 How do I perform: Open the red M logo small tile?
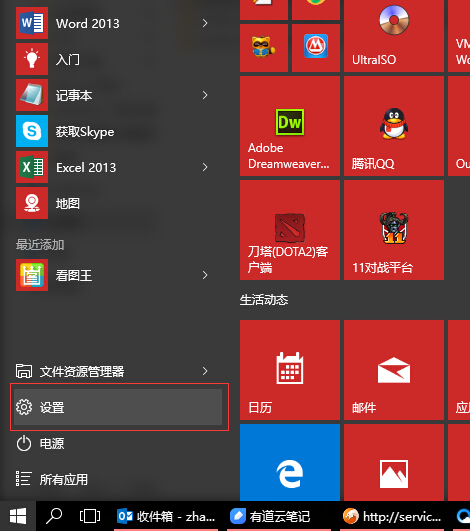(x=316, y=48)
